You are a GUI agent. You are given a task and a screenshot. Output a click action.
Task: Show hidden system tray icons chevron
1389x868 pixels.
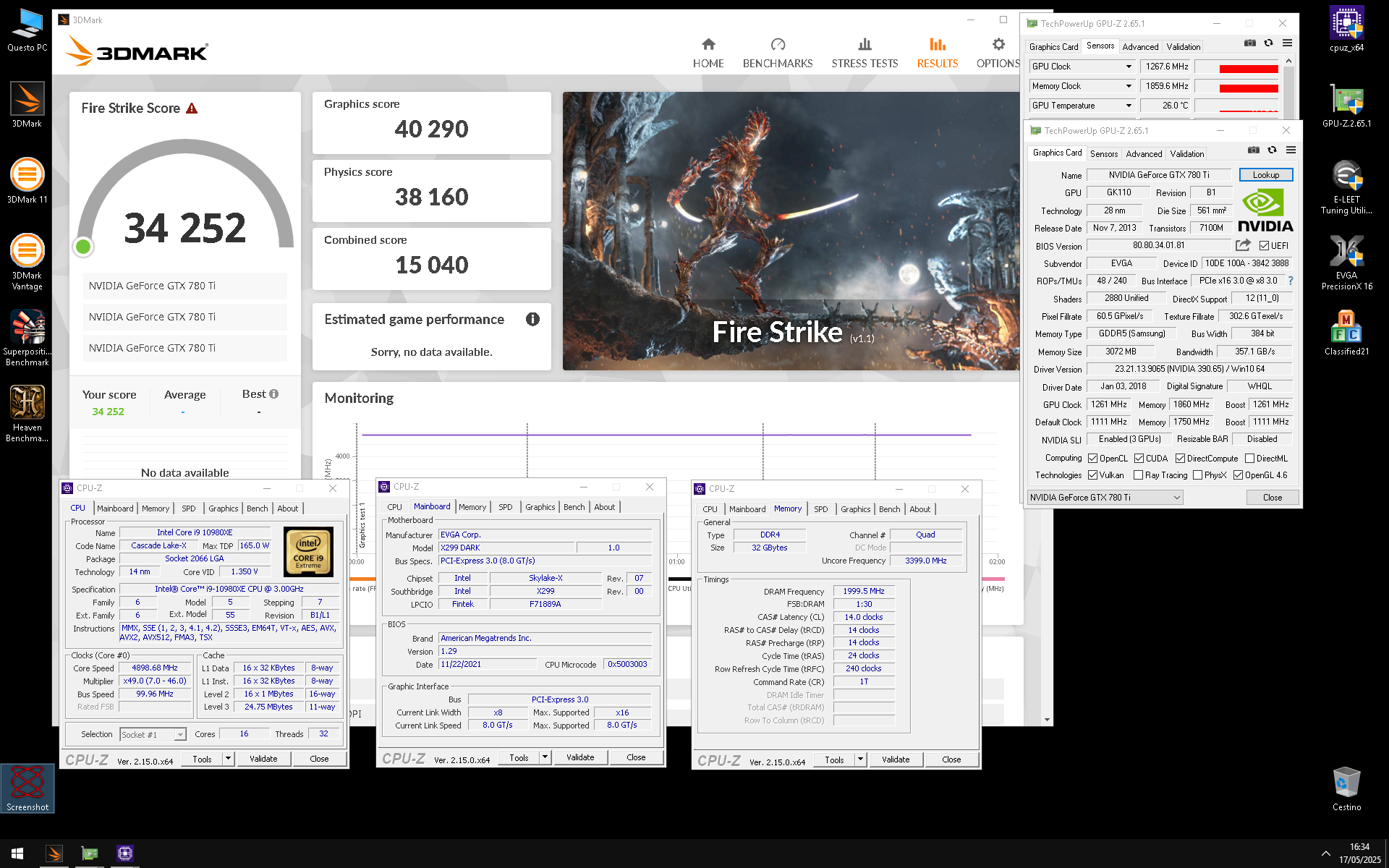coord(1325,854)
